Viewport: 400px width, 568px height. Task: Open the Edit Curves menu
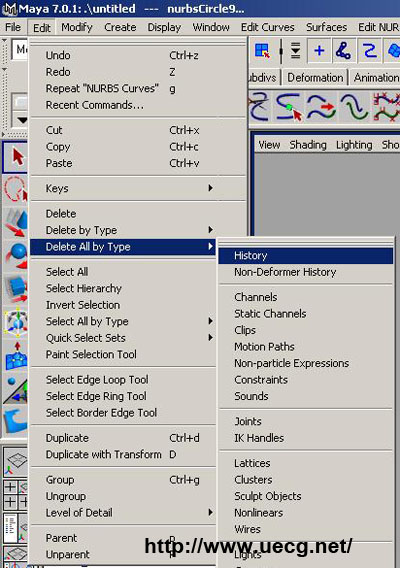pyautogui.click(x=268, y=27)
